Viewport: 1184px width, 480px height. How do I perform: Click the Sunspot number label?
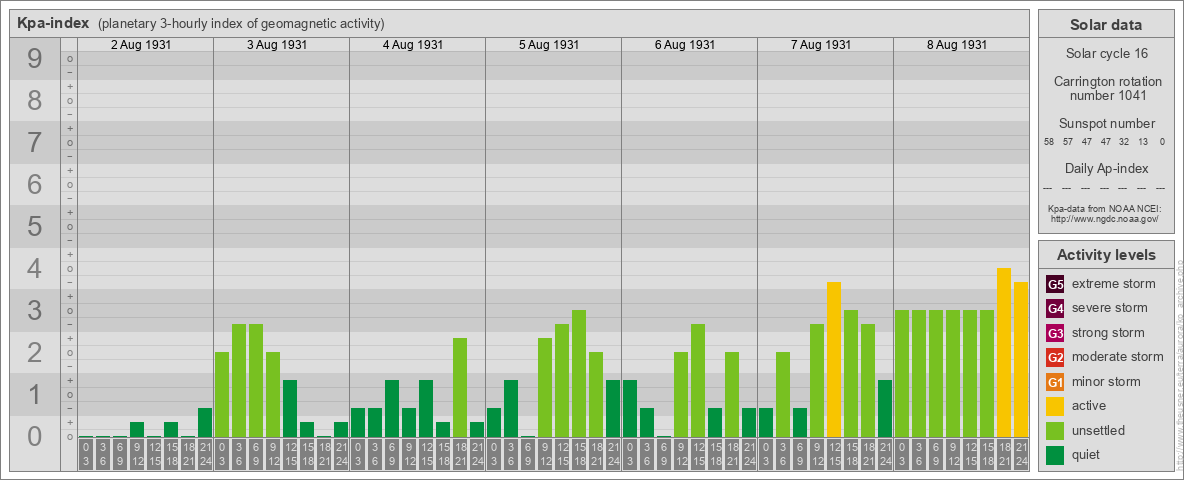(x=1106, y=124)
